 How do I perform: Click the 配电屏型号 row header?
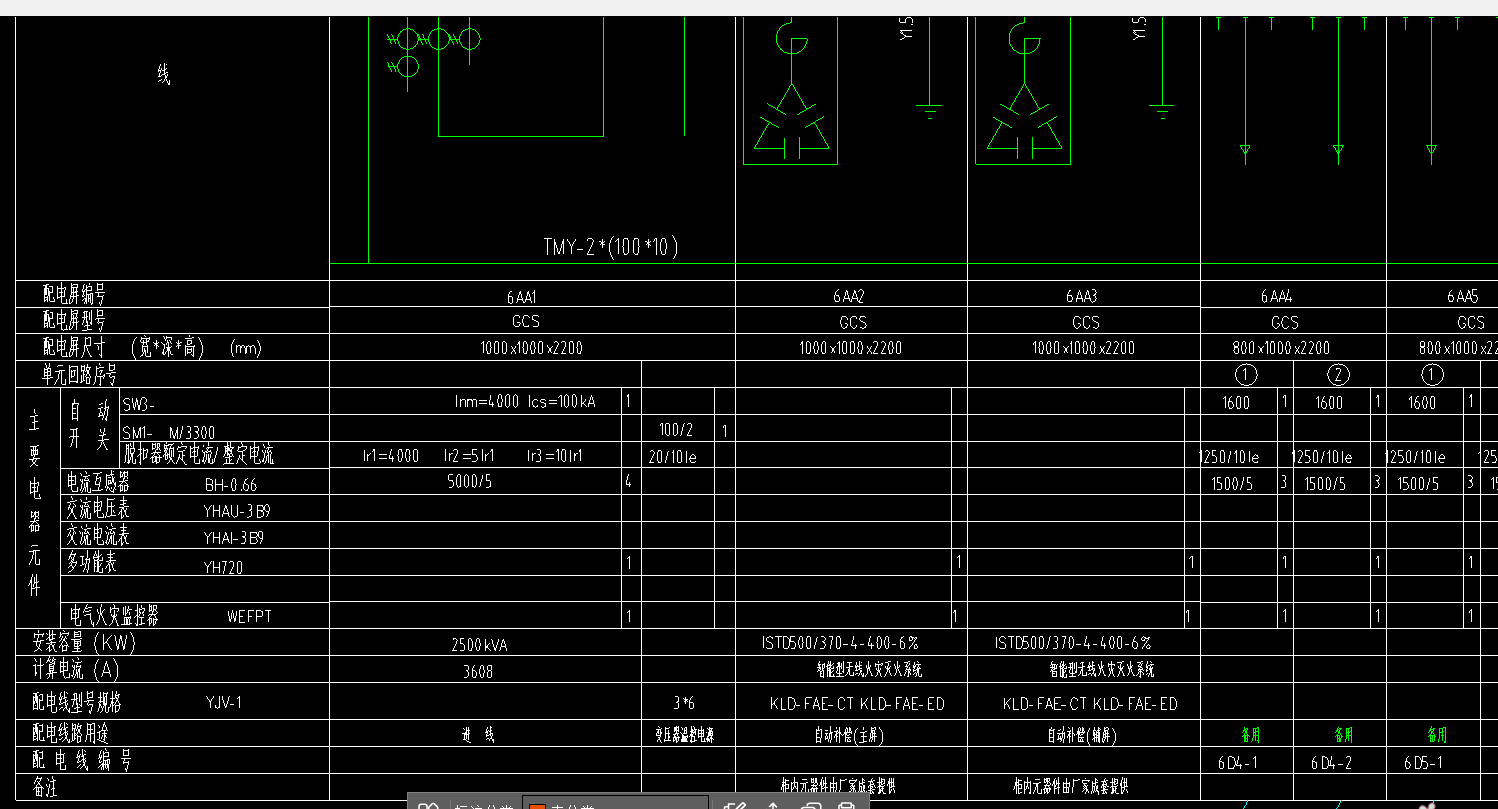[x=74, y=320]
